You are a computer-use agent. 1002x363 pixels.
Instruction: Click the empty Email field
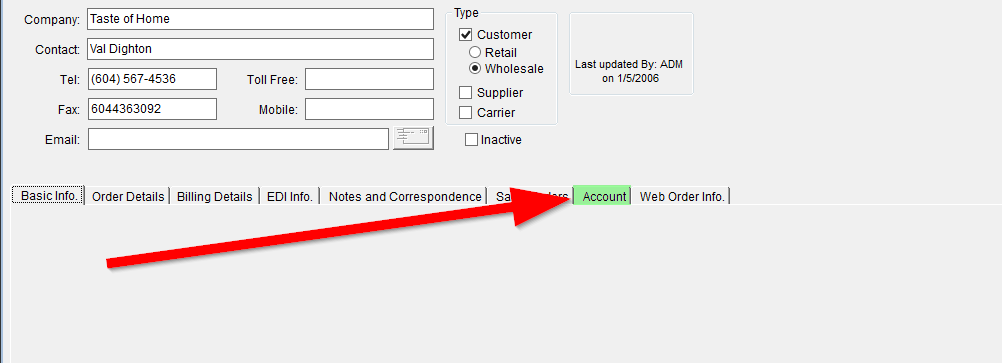238,139
